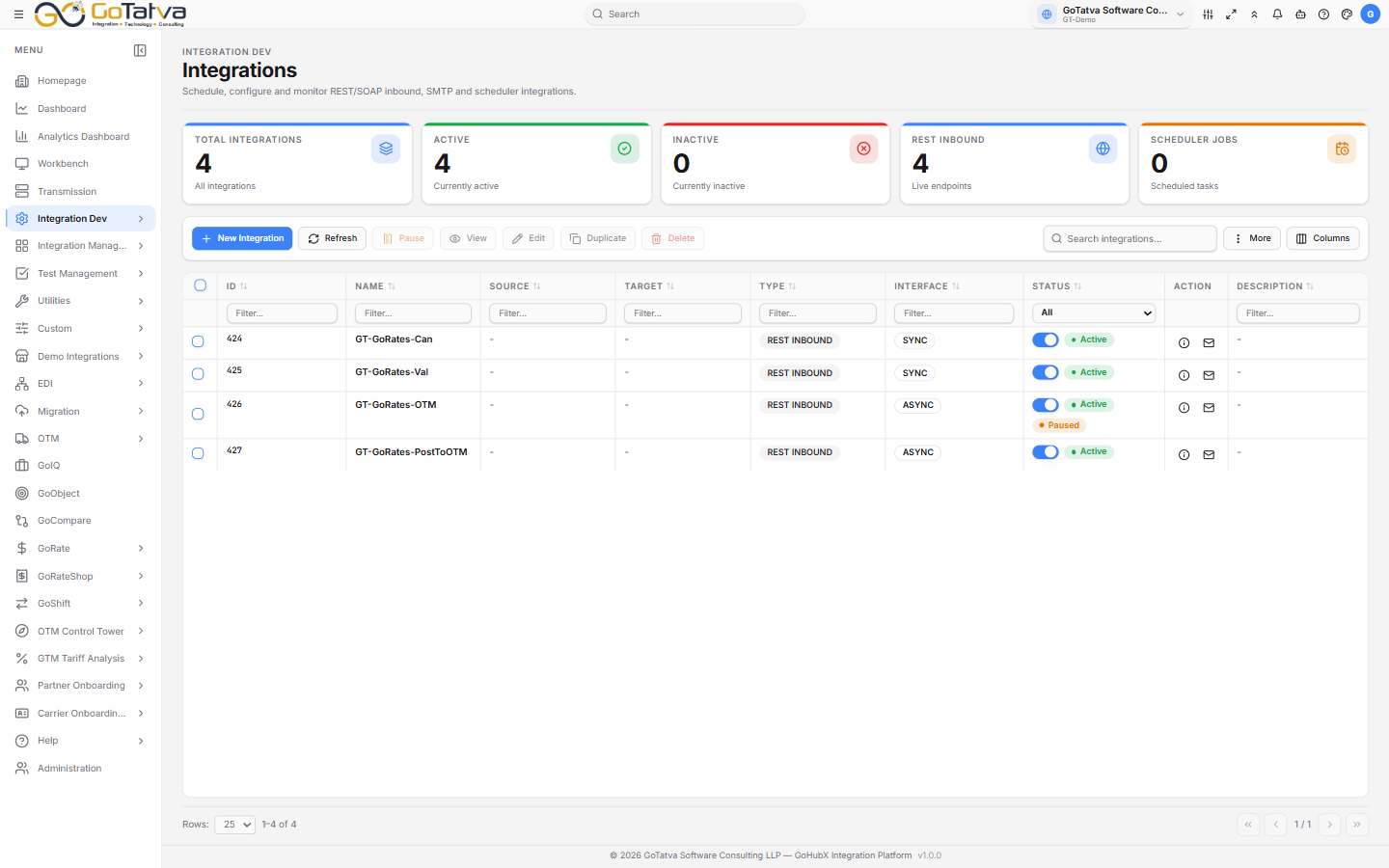The height and width of the screenshot is (868, 1389).
Task: Open info icon for GT-GoRates-Can row
Action: pyautogui.click(x=1184, y=343)
